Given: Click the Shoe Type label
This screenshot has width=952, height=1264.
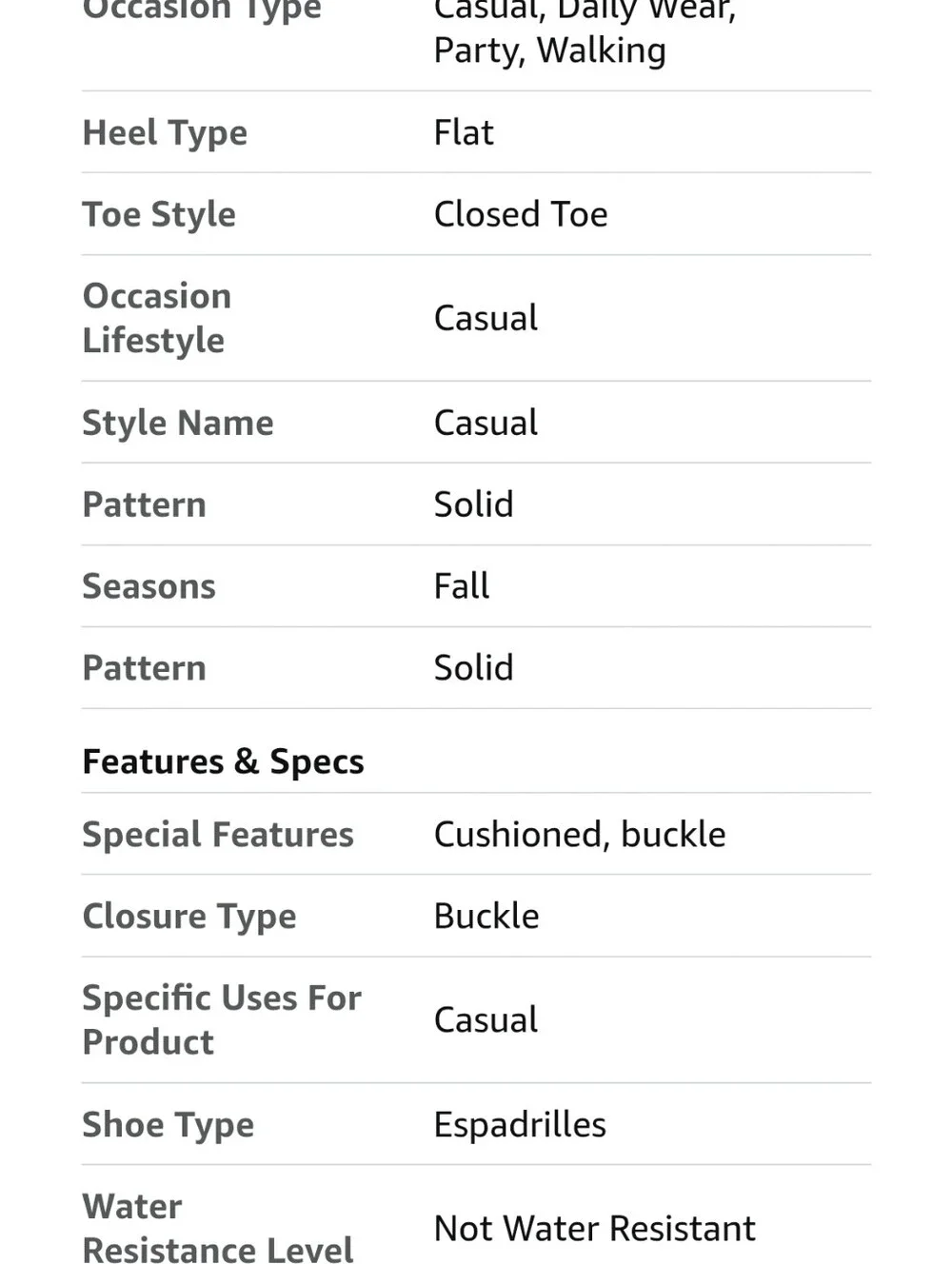Looking at the screenshot, I should pos(169,1125).
